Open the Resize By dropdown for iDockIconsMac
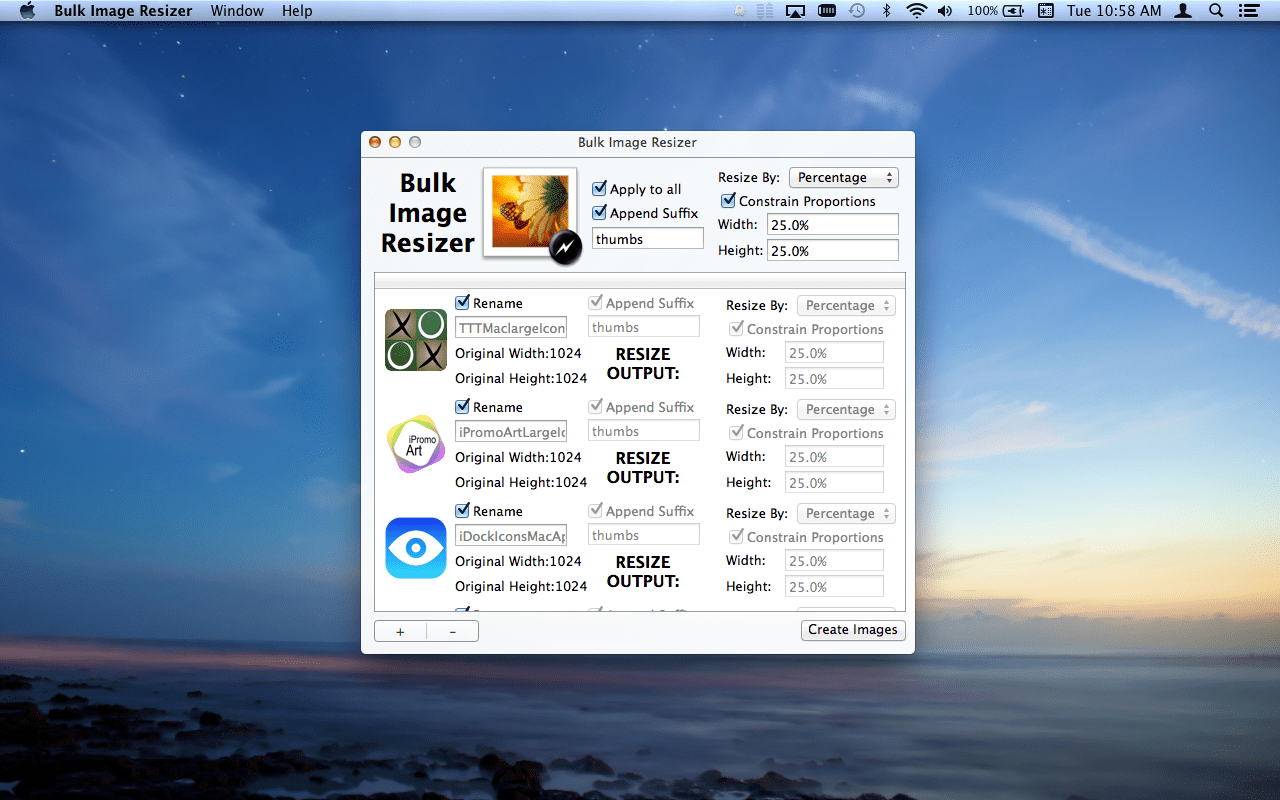The image size is (1280, 800). tap(846, 513)
